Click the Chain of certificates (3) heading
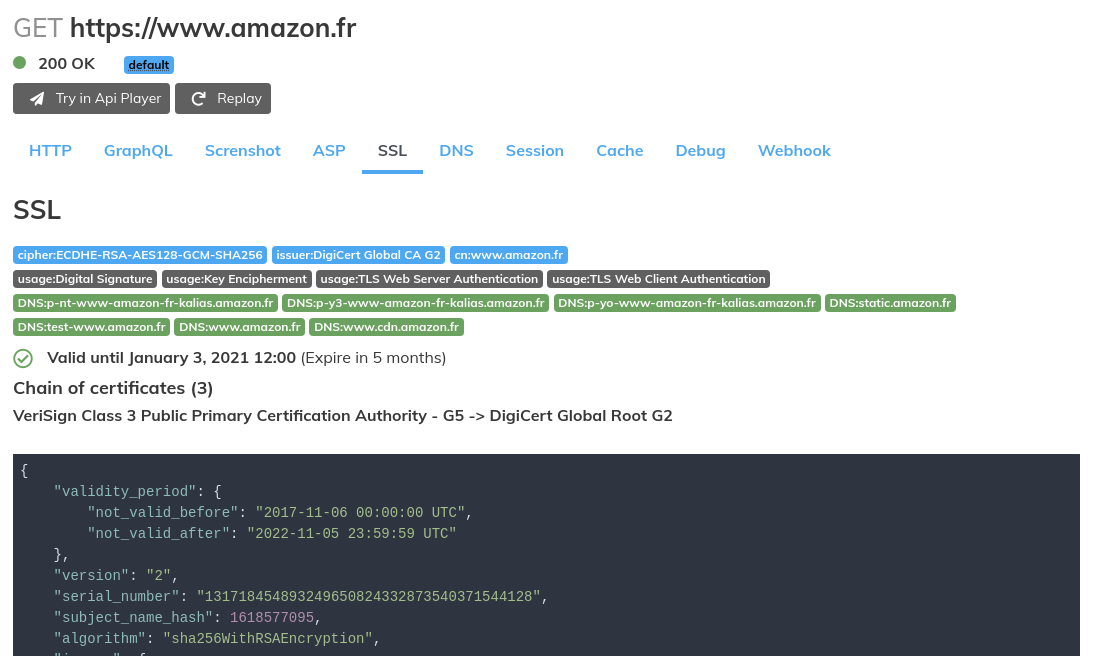 click(113, 388)
